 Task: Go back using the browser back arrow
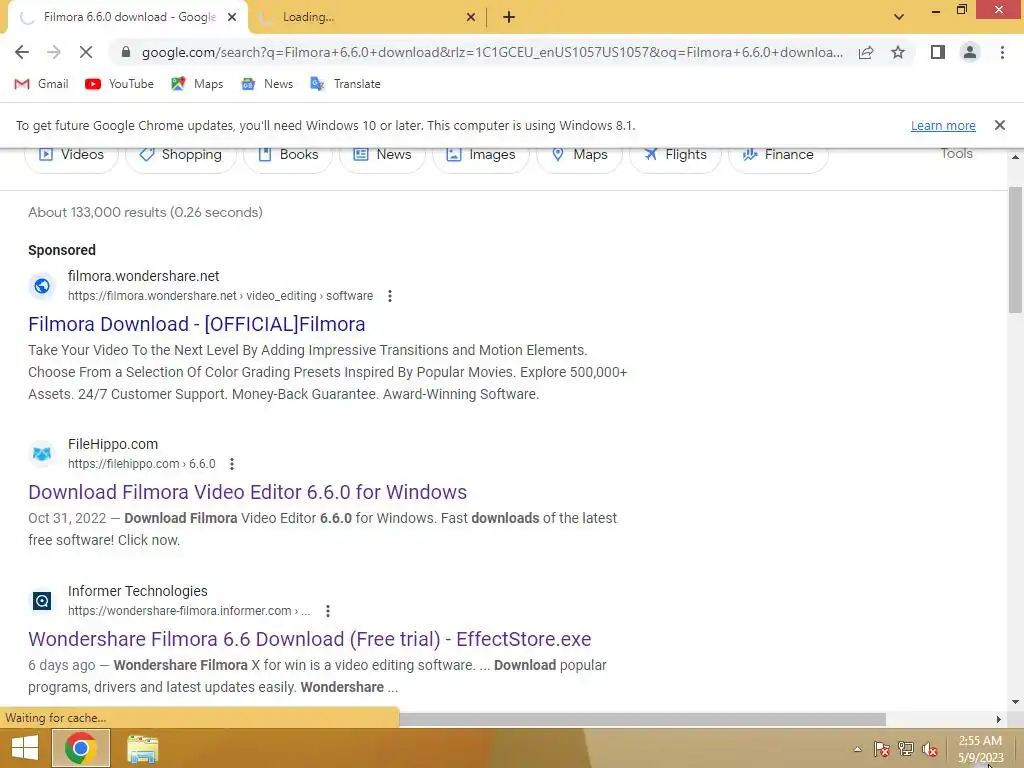click(22, 52)
